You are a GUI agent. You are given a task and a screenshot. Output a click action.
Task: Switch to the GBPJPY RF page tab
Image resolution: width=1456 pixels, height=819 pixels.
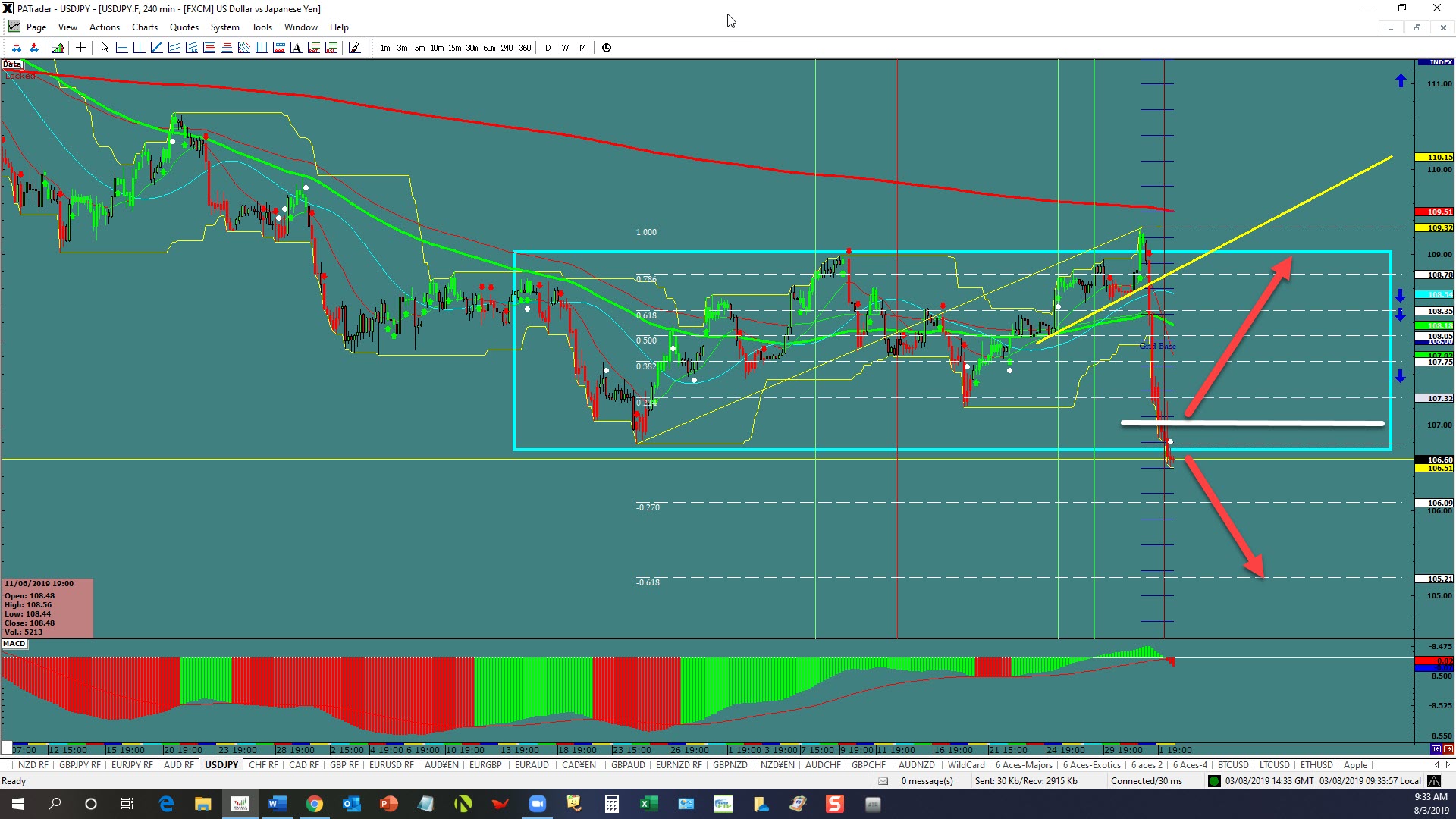coord(80,765)
